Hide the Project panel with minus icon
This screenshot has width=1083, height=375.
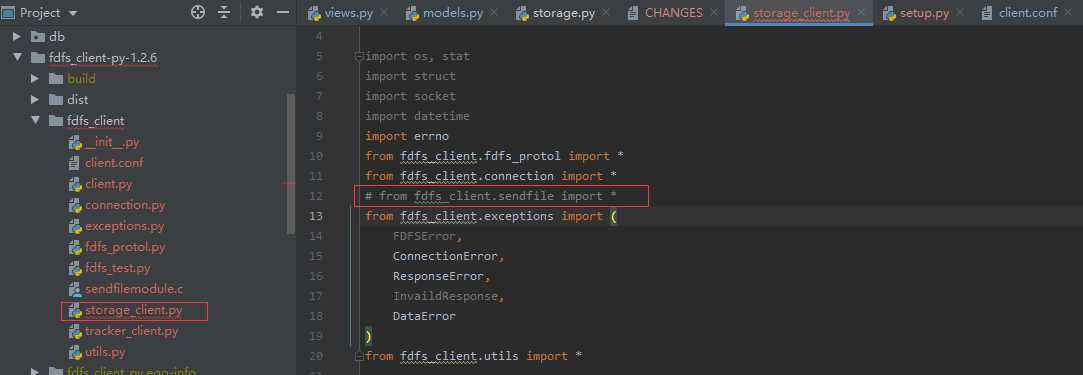(x=282, y=12)
